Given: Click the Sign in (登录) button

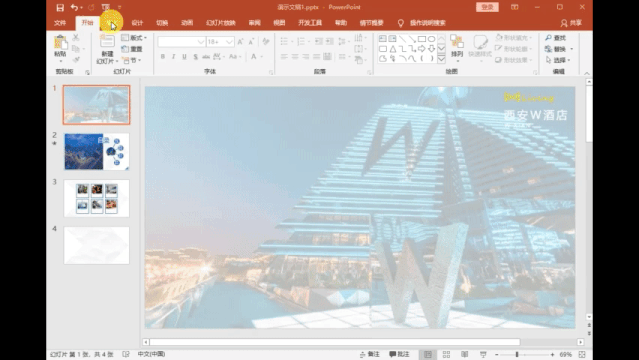Looking at the screenshot, I should coord(487,7).
